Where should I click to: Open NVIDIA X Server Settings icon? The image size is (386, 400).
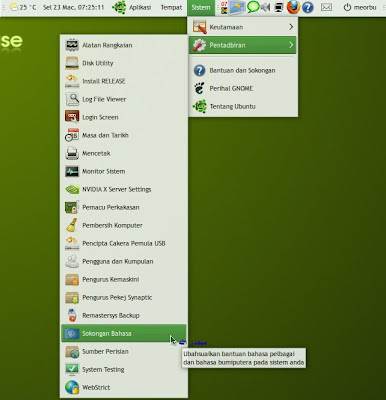point(72,189)
